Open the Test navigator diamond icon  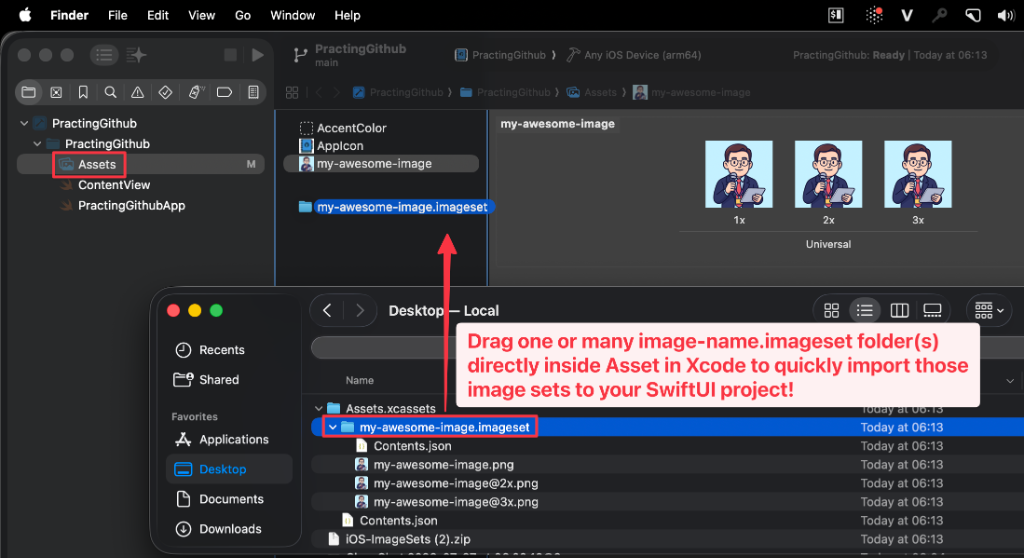click(x=165, y=92)
